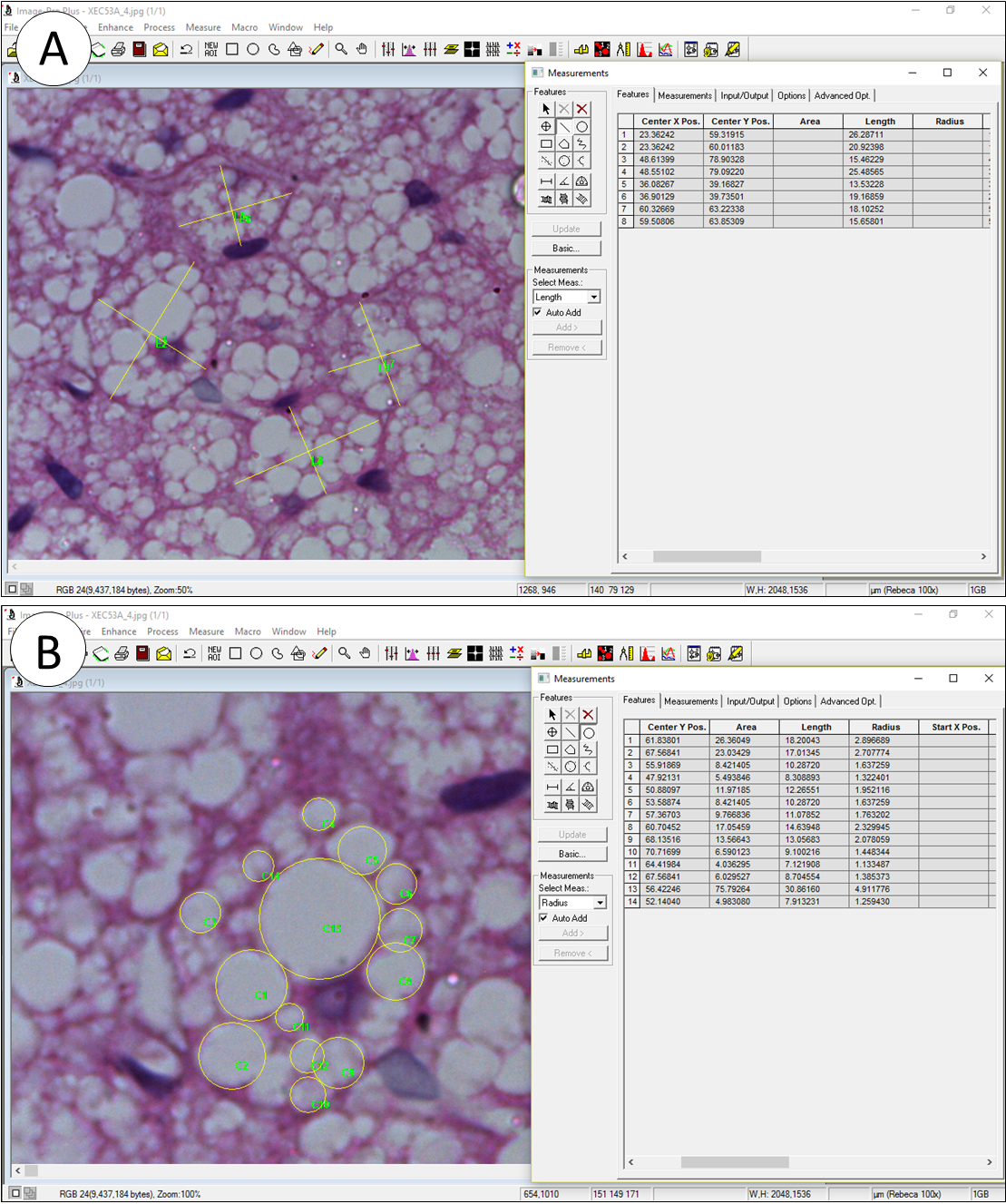Image resolution: width=1006 pixels, height=1204 pixels.
Task: Click the rectangular AOI icon in toolbar B
Action: 235,653
